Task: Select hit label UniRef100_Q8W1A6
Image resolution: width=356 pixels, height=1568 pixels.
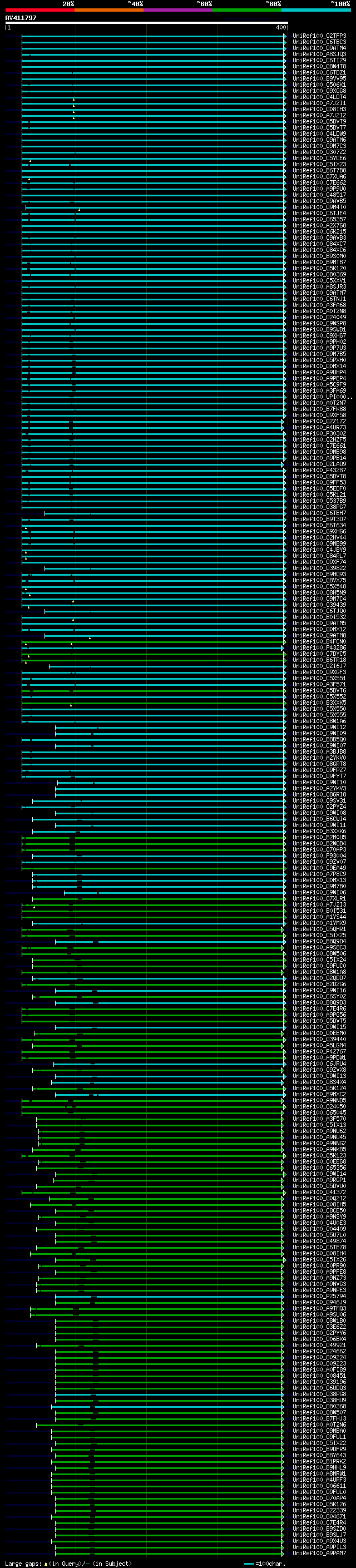Action: pyautogui.click(x=319, y=721)
